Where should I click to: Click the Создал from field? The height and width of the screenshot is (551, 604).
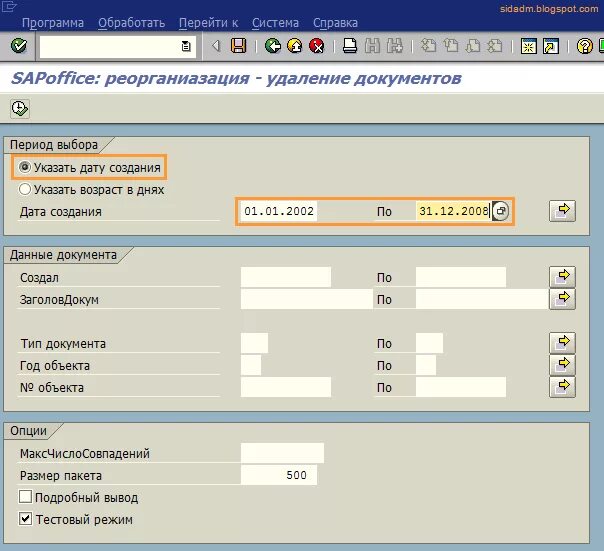click(286, 277)
